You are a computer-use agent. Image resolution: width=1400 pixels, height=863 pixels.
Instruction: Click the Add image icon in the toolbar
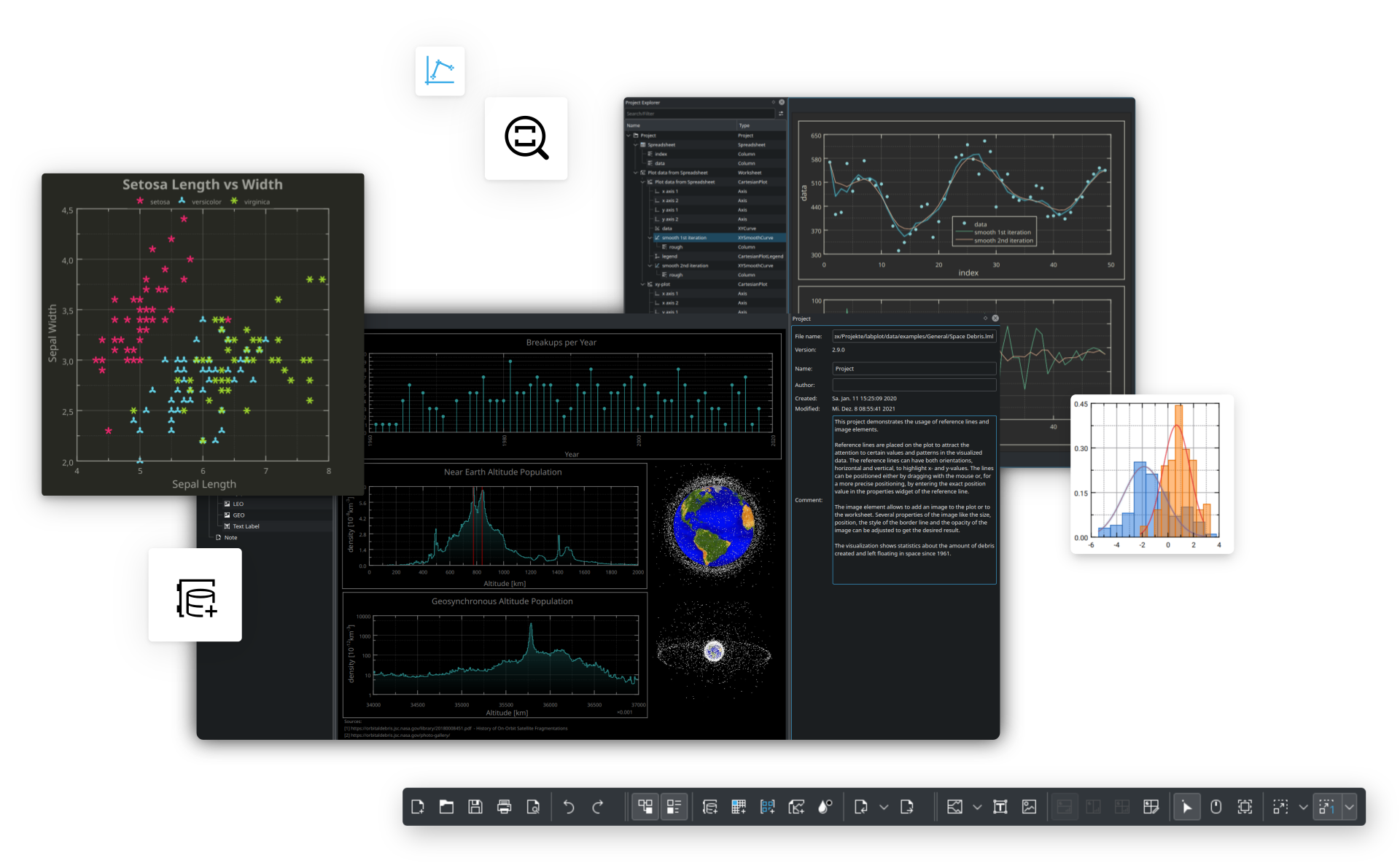click(1029, 807)
